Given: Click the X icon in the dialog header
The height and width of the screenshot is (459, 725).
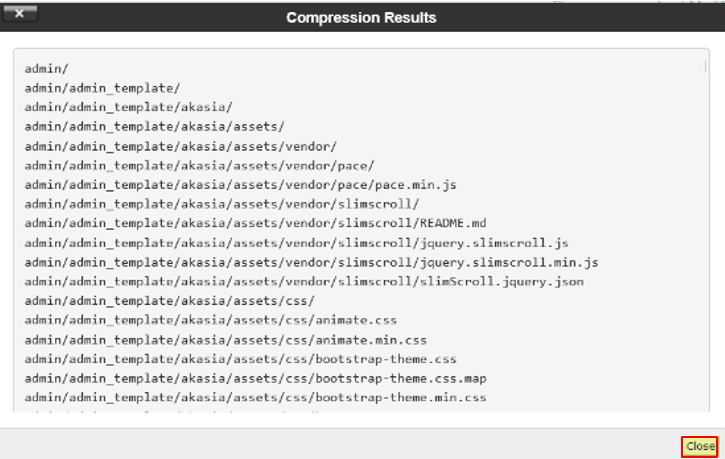Looking at the screenshot, I should 19,14.
